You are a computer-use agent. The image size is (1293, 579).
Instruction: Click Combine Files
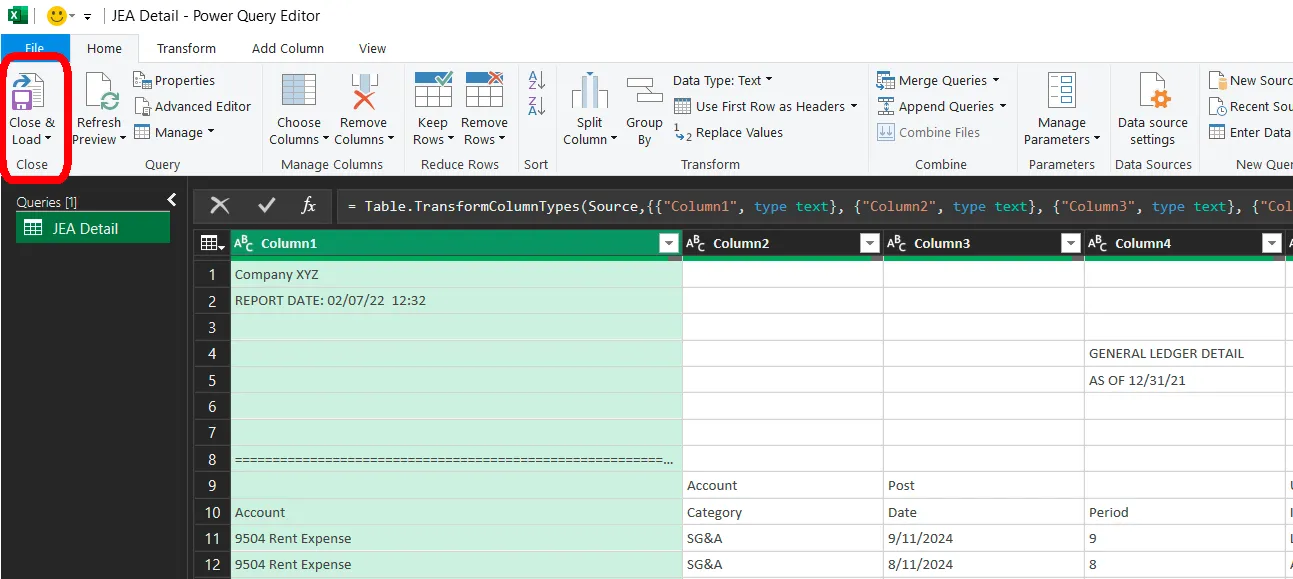point(928,132)
